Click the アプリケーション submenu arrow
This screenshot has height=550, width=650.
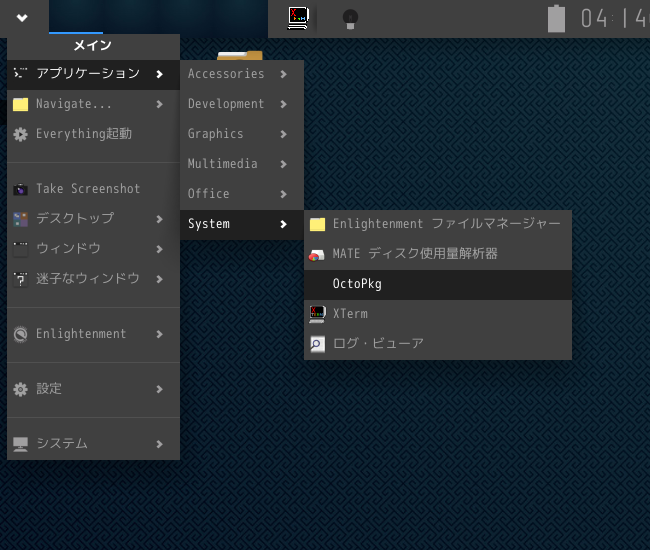160,74
